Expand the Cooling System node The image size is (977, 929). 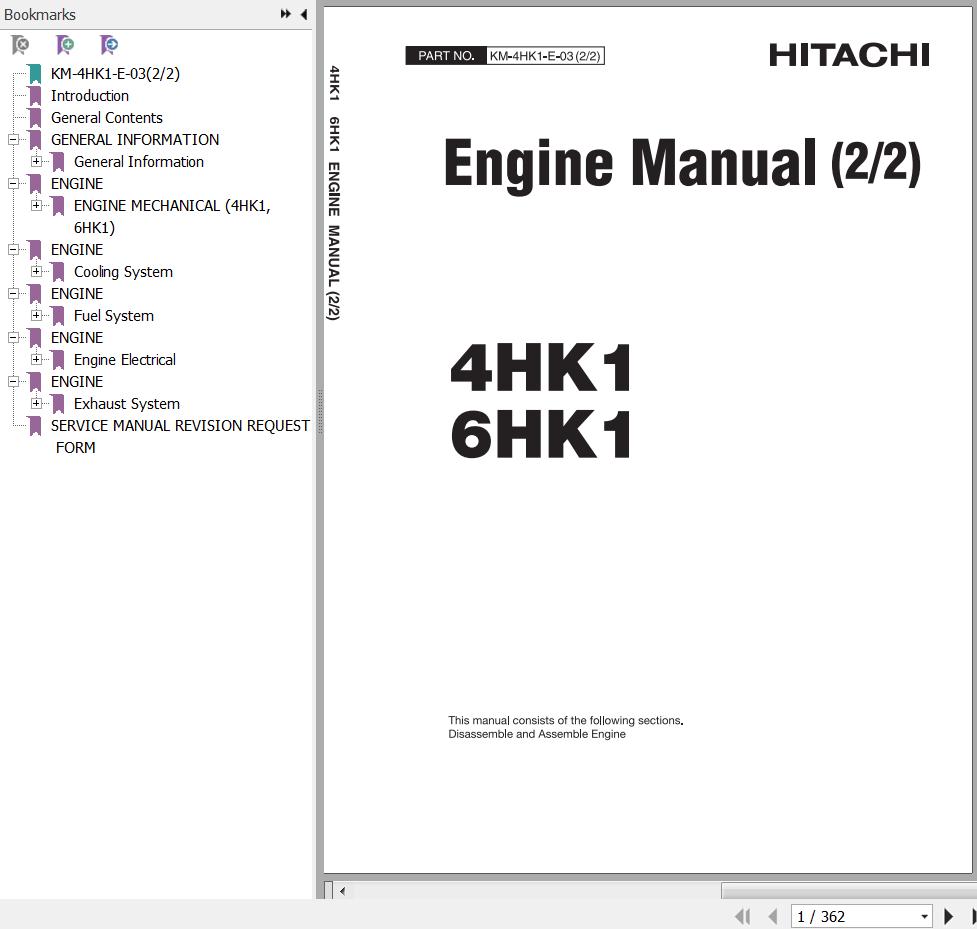pos(36,271)
